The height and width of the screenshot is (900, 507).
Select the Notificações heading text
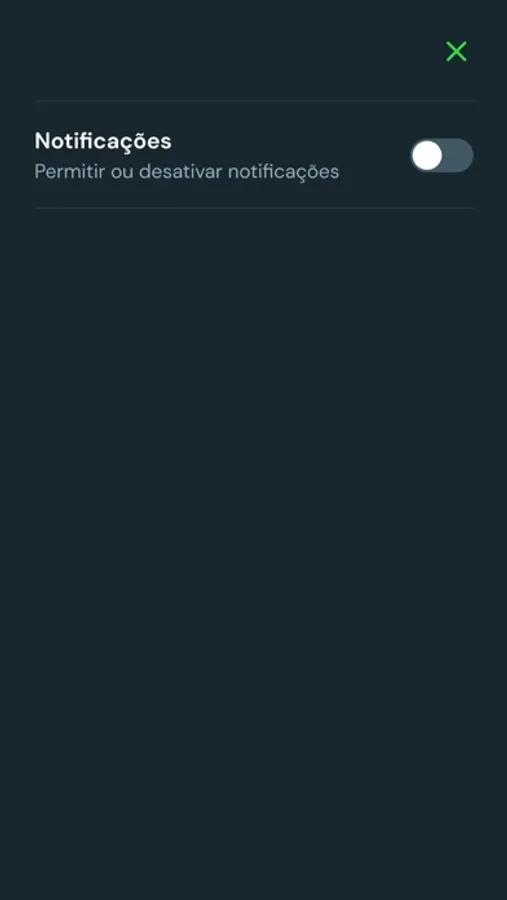point(103,141)
